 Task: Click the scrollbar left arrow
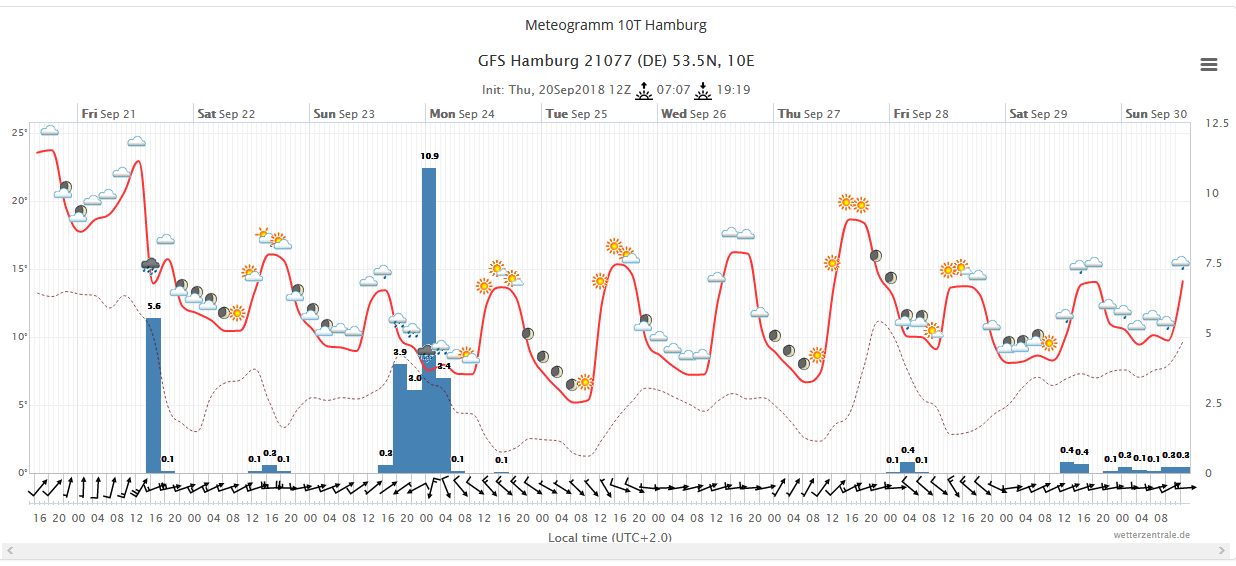click(x=9, y=551)
